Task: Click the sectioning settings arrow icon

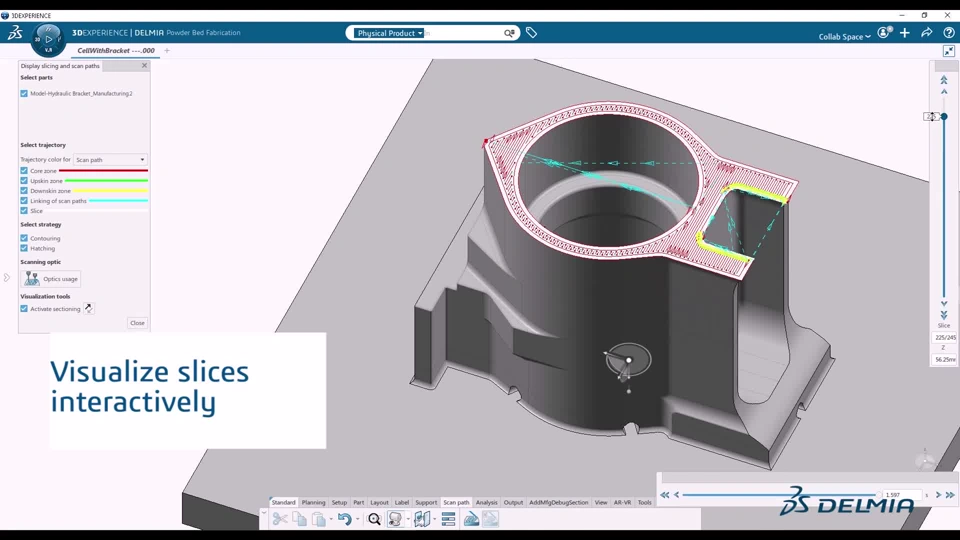Action: pos(89,309)
